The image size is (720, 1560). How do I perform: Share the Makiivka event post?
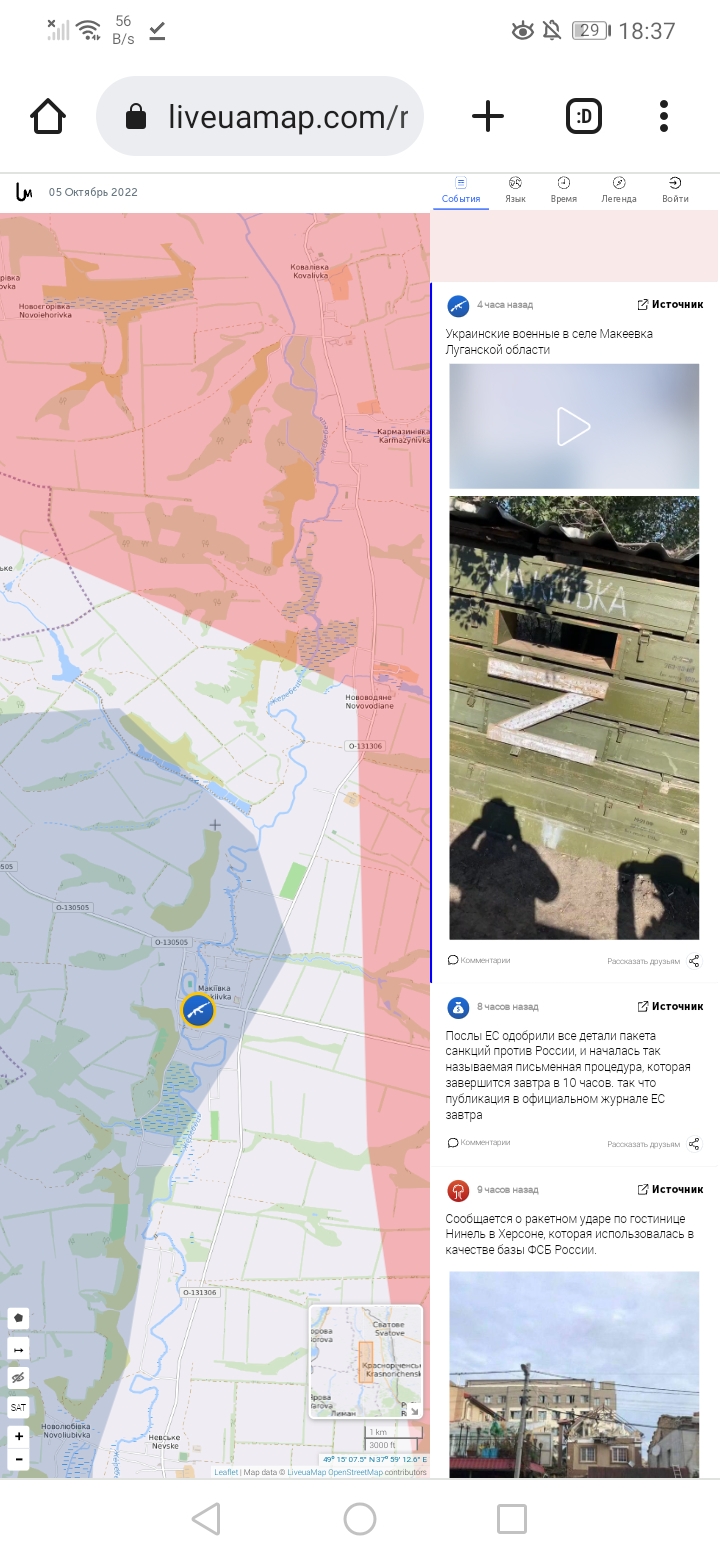tap(694, 961)
